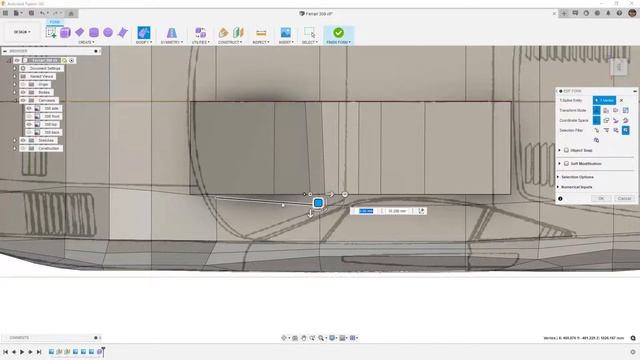Show the 358 back canvas
The width and height of the screenshot is (640, 360).
29,132
